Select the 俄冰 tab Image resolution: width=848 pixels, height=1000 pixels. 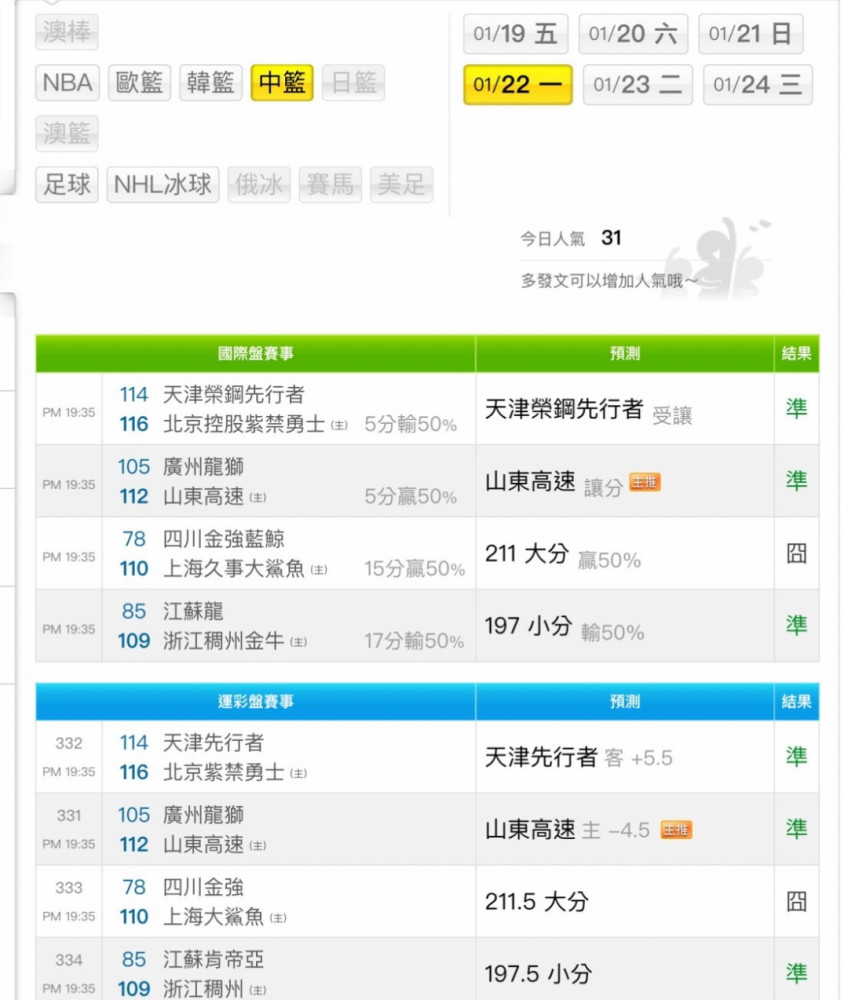tap(259, 184)
